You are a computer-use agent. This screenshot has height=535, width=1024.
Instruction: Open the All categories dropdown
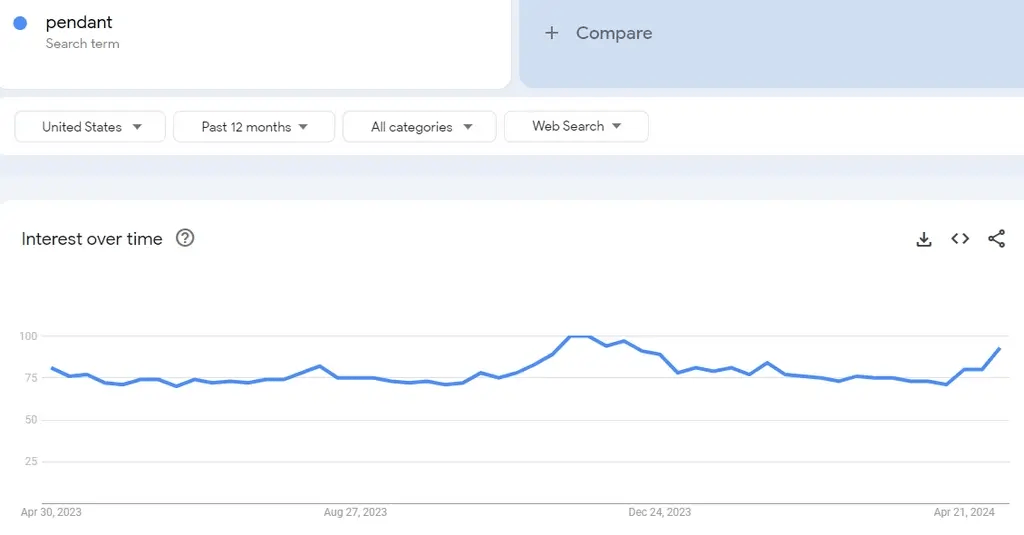coord(420,127)
